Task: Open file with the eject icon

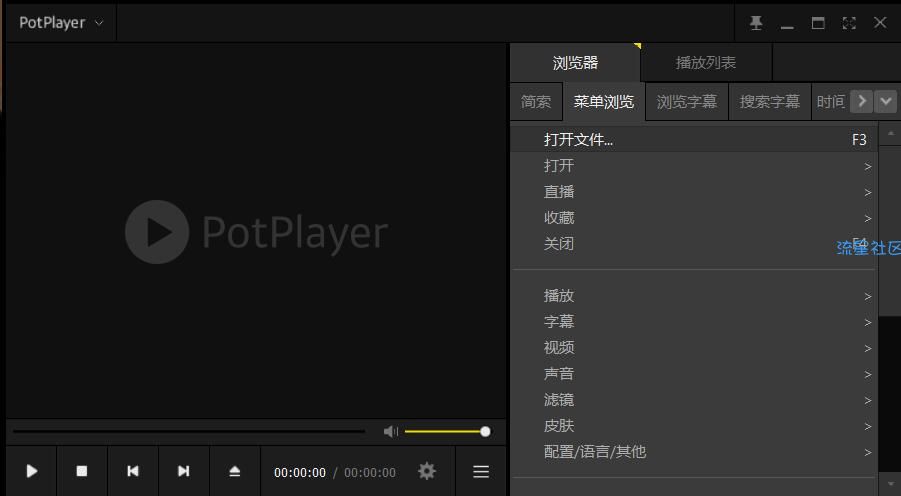Action: click(234, 471)
